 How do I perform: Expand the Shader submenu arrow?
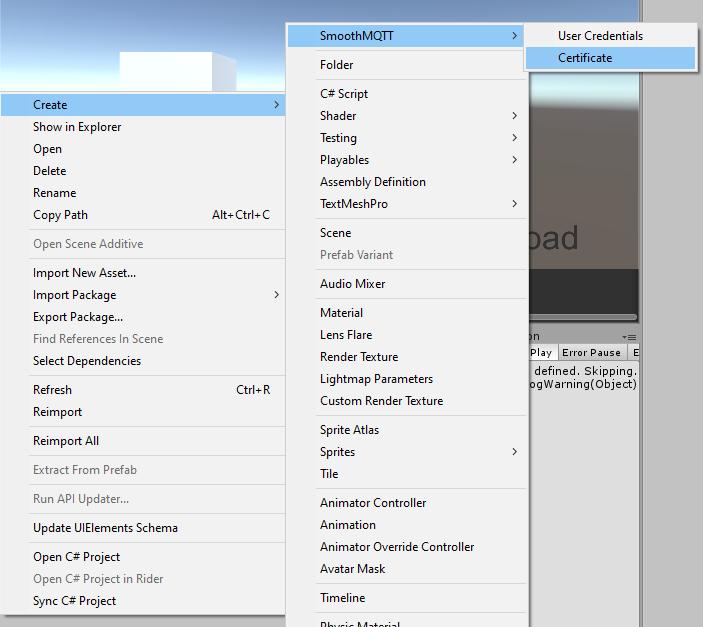(x=514, y=116)
